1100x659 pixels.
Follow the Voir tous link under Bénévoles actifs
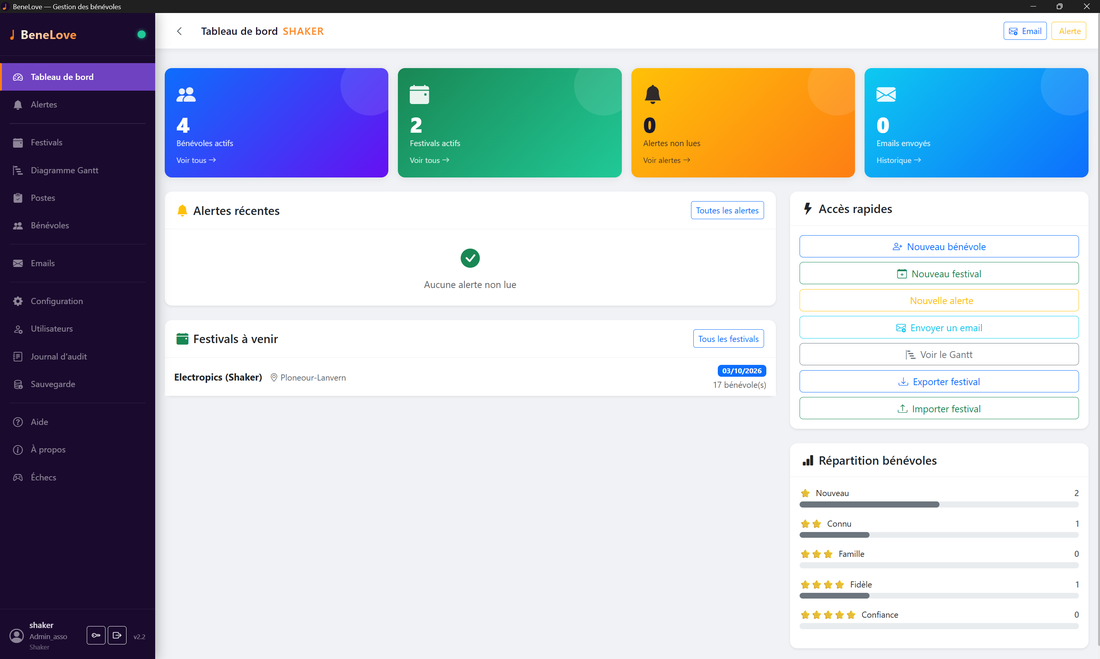[x=196, y=160]
